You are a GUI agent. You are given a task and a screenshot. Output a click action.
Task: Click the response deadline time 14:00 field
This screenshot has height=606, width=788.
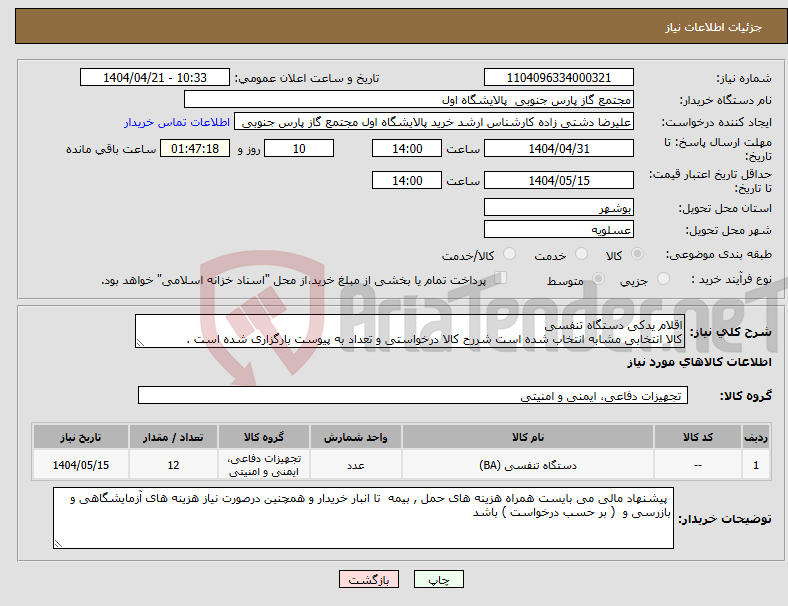[x=407, y=148]
